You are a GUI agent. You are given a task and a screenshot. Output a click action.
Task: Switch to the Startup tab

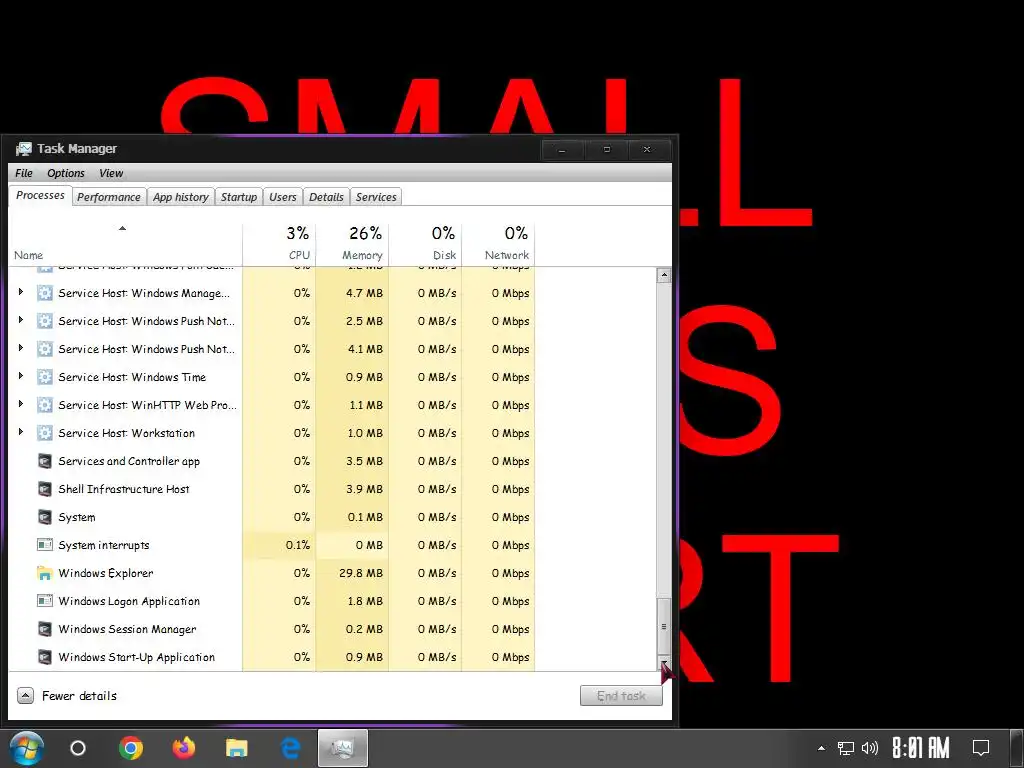coord(238,197)
